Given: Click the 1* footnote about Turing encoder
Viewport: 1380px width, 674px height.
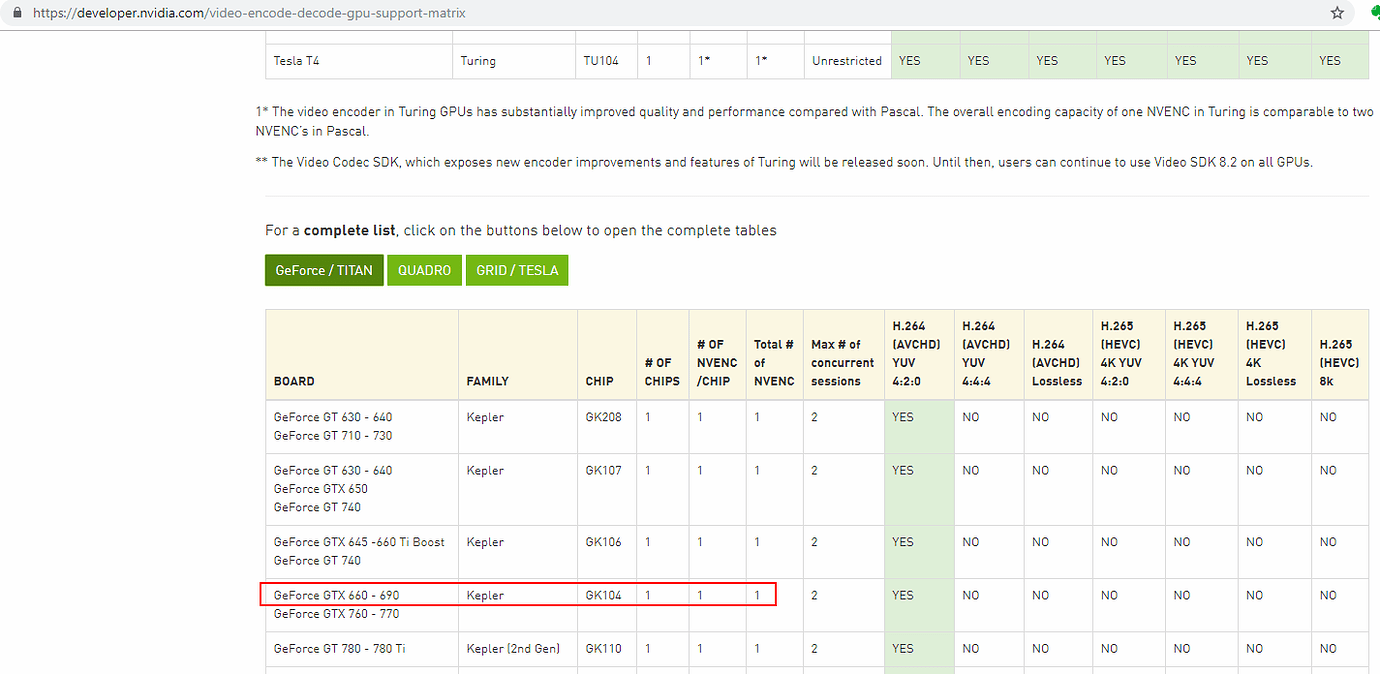Looking at the screenshot, I should (x=814, y=121).
